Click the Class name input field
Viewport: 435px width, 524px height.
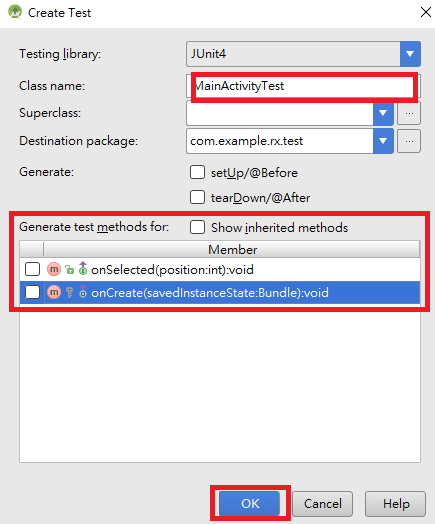pos(303,86)
